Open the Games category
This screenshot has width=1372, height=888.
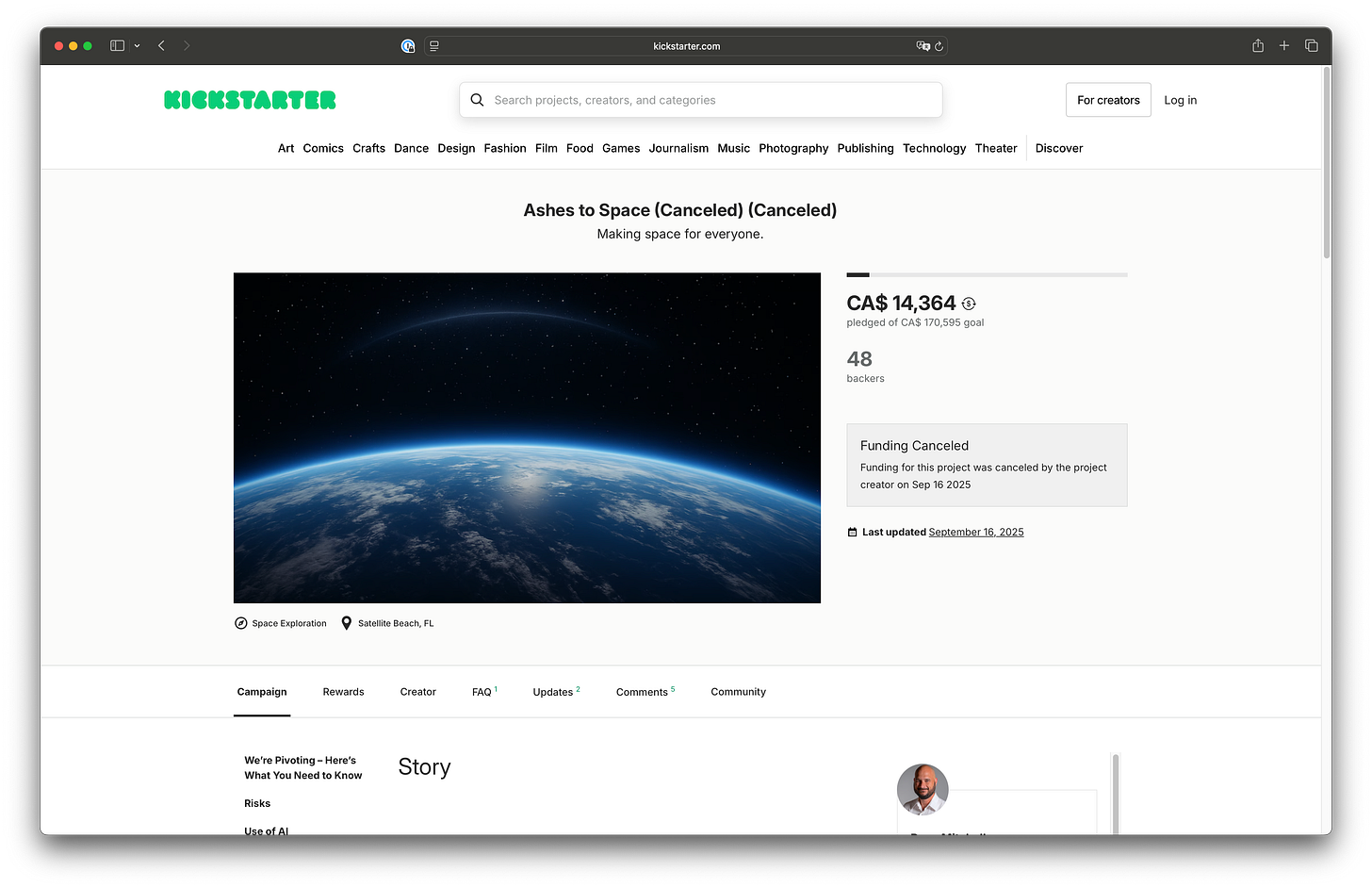coord(621,148)
